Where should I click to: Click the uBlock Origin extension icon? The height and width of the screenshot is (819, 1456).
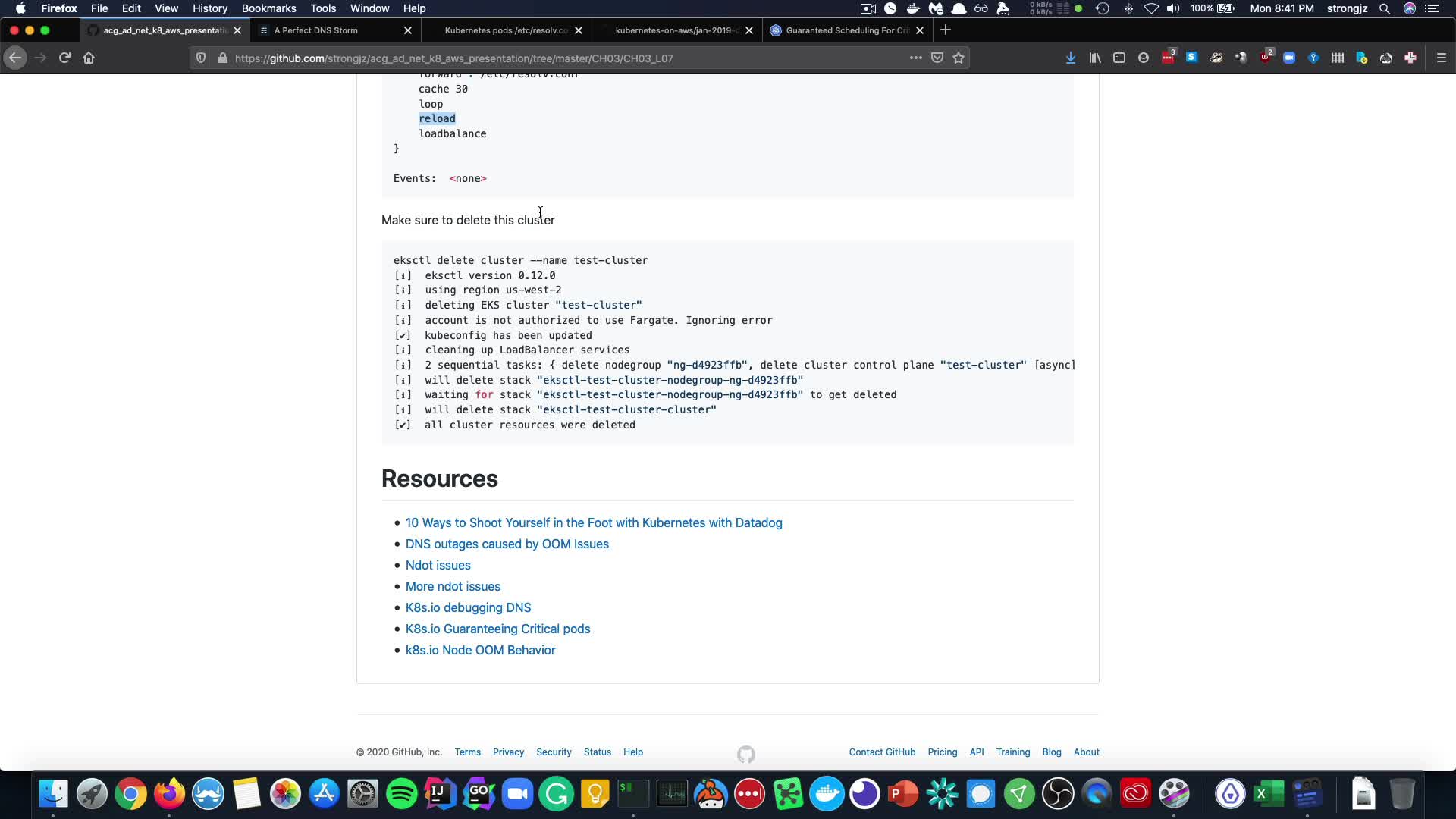[x=1265, y=58]
